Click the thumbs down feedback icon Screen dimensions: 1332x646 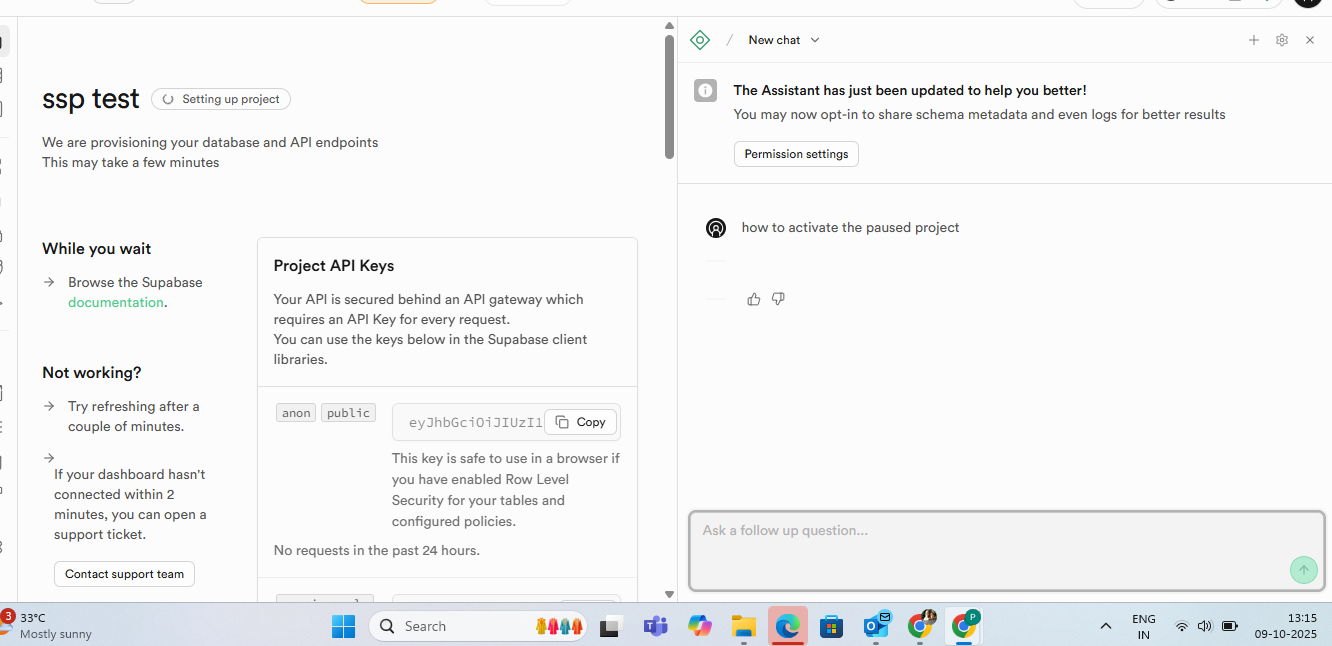[x=778, y=299]
